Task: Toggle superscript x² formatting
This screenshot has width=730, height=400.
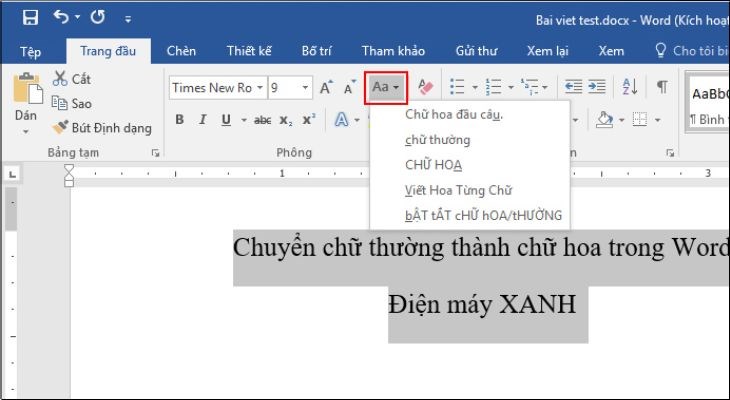Action: pos(309,120)
